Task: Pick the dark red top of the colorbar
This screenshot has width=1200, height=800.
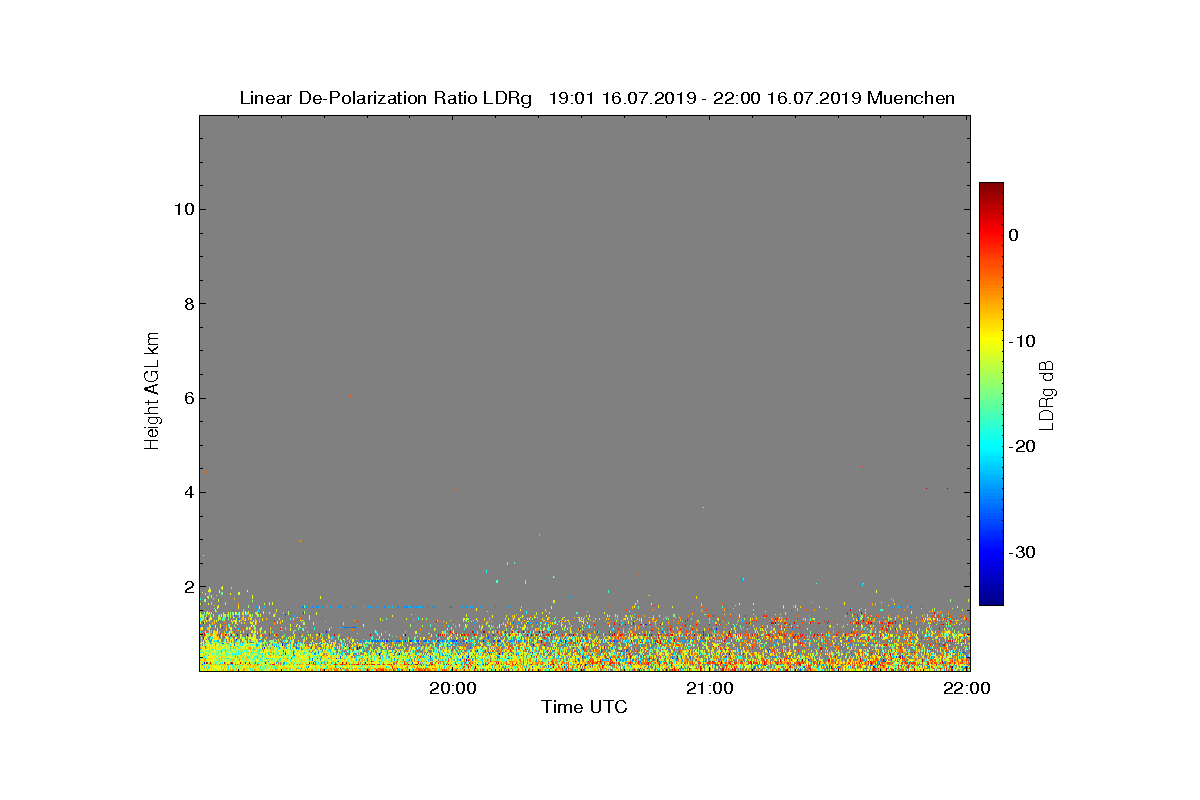Action: pyautogui.click(x=991, y=190)
